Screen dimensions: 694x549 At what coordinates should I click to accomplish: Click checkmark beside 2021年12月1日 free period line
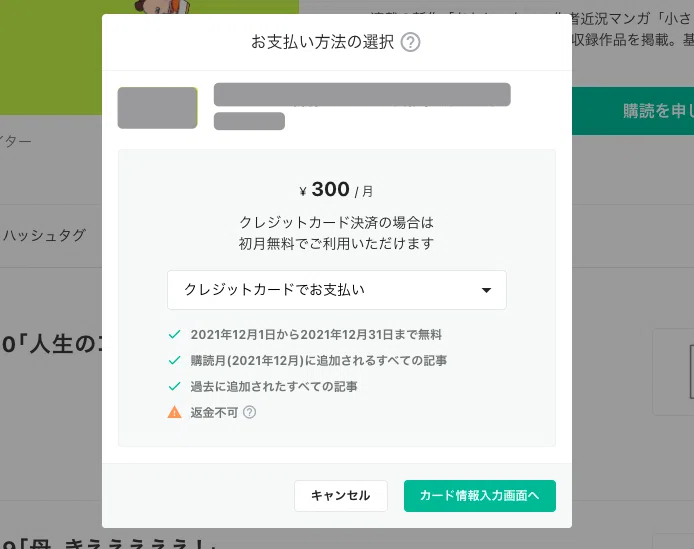pos(174,334)
